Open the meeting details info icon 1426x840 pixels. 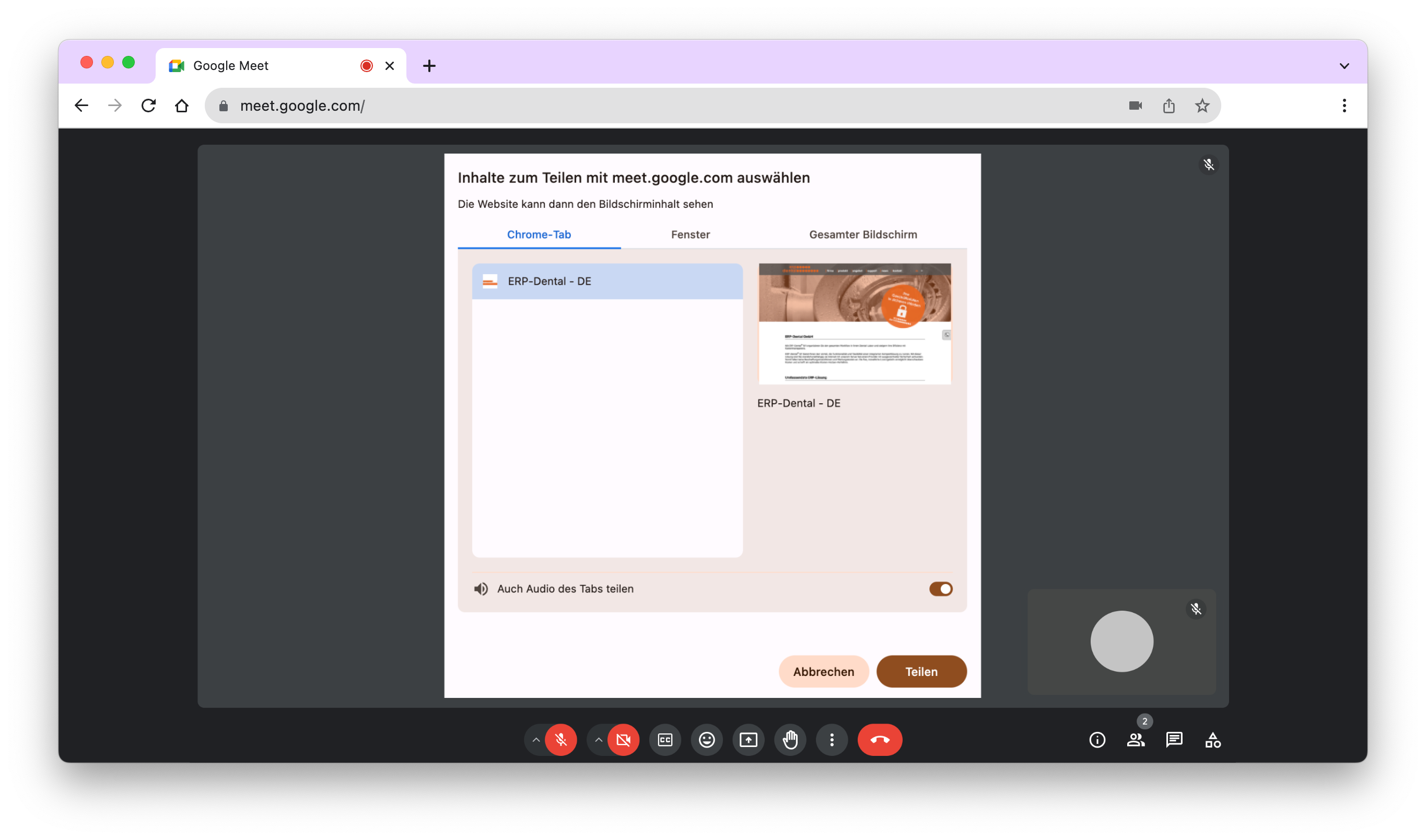(x=1097, y=739)
